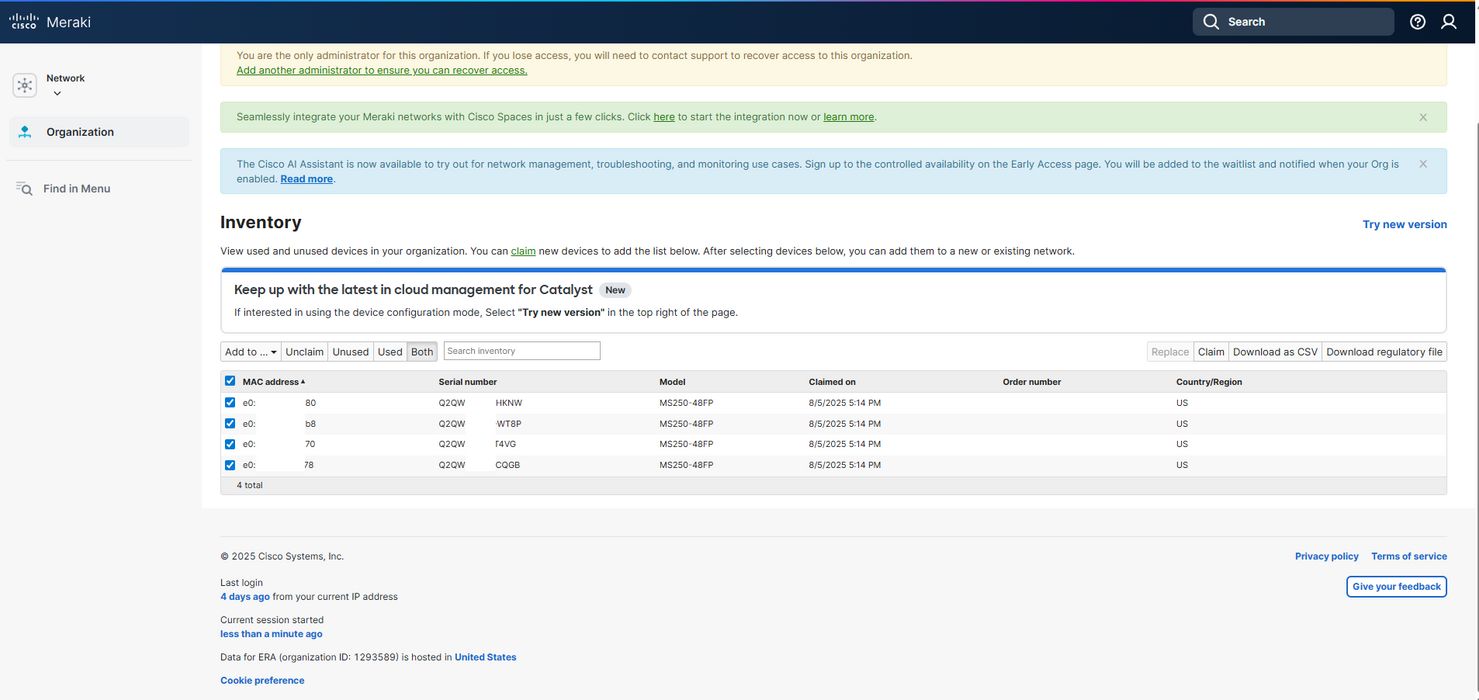Screen dimensions: 1479x700
Task: Toggle the select-all header checkbox
Action: (230, 381)
